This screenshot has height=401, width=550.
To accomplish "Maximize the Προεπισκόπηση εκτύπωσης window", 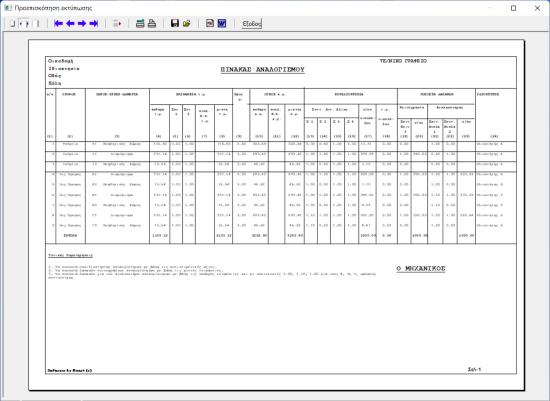I will [x=513, y=8].
